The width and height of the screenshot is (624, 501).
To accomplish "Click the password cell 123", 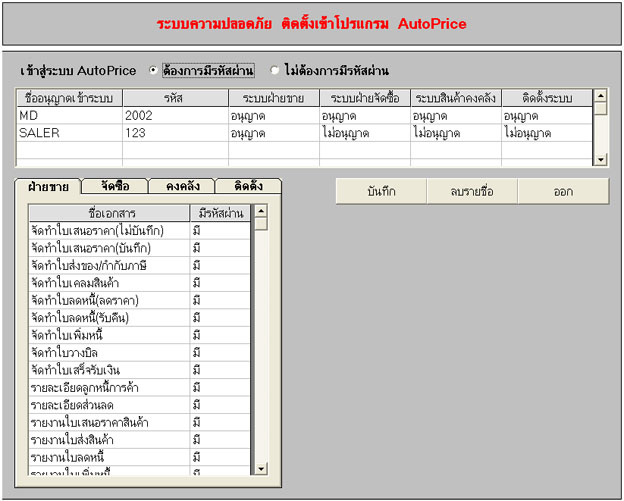I will pos(176,133).
